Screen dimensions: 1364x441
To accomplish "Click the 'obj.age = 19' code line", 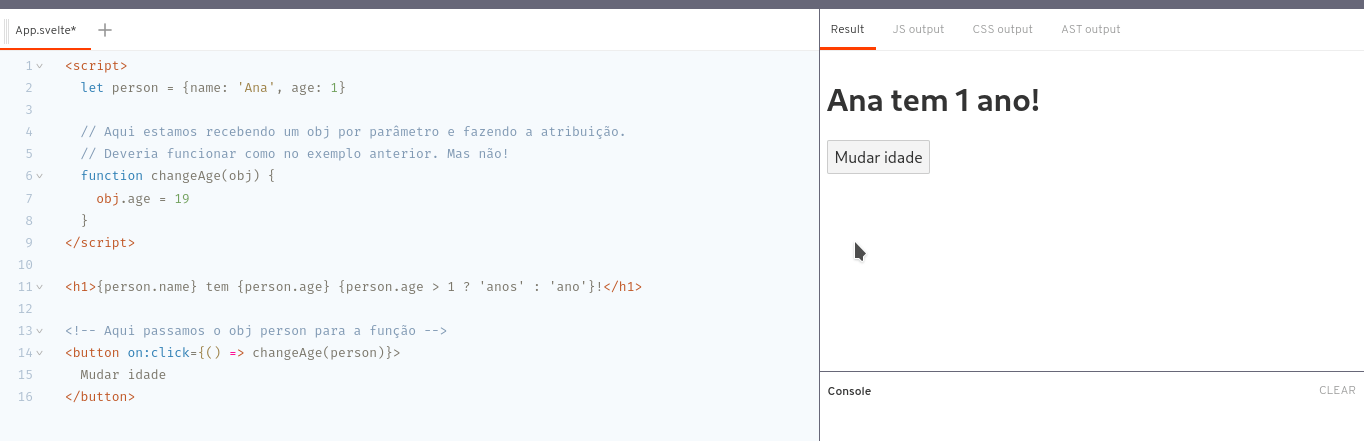I will [143, 198].
